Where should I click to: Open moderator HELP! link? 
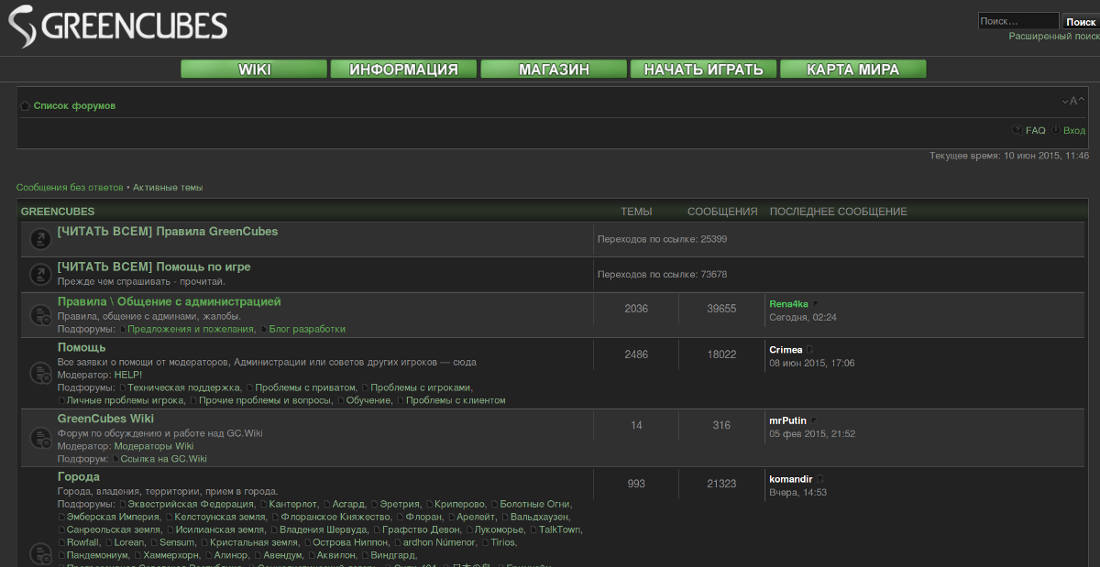point(128,375)
